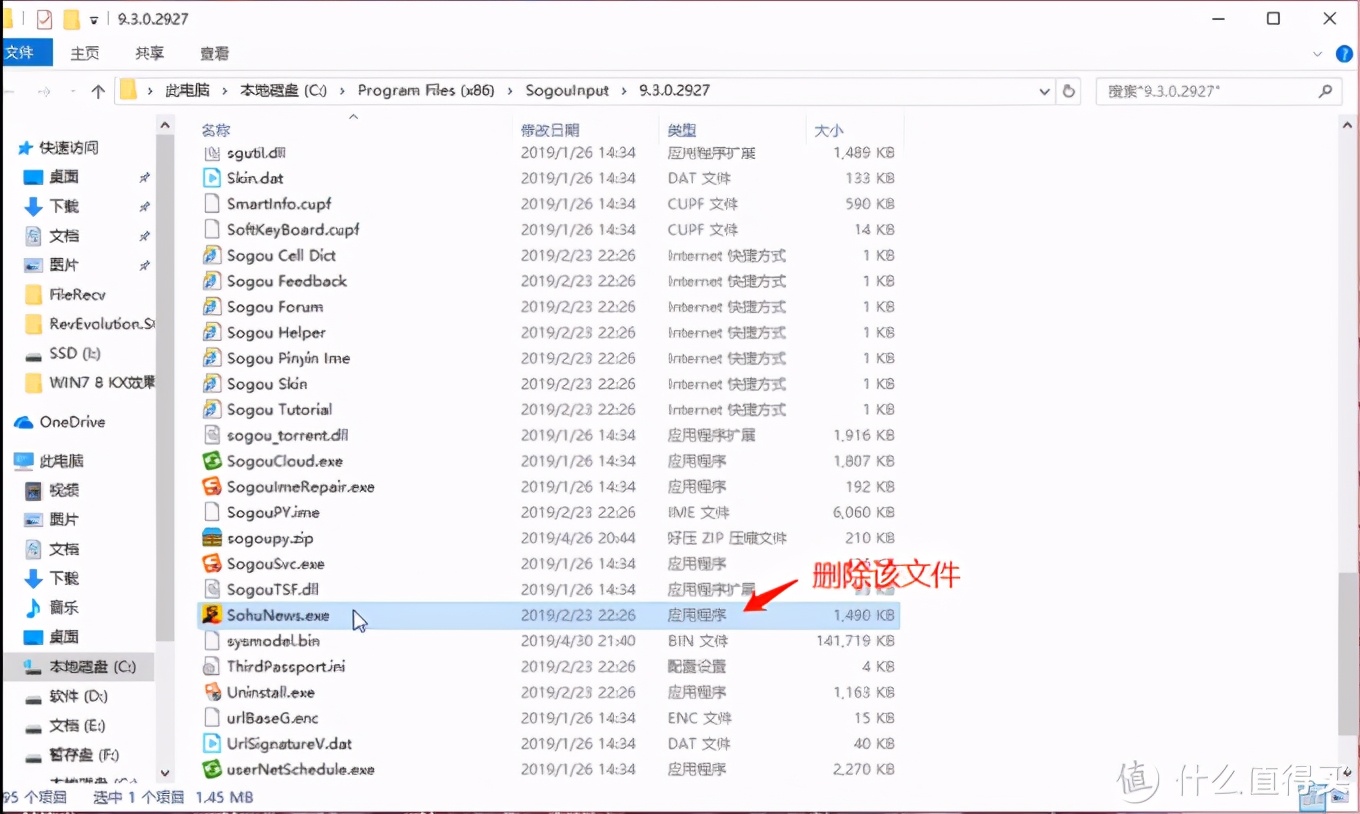Sort files by the 修改日期 column header
Screen dimensions: 1360x814
tap(550, 130)
